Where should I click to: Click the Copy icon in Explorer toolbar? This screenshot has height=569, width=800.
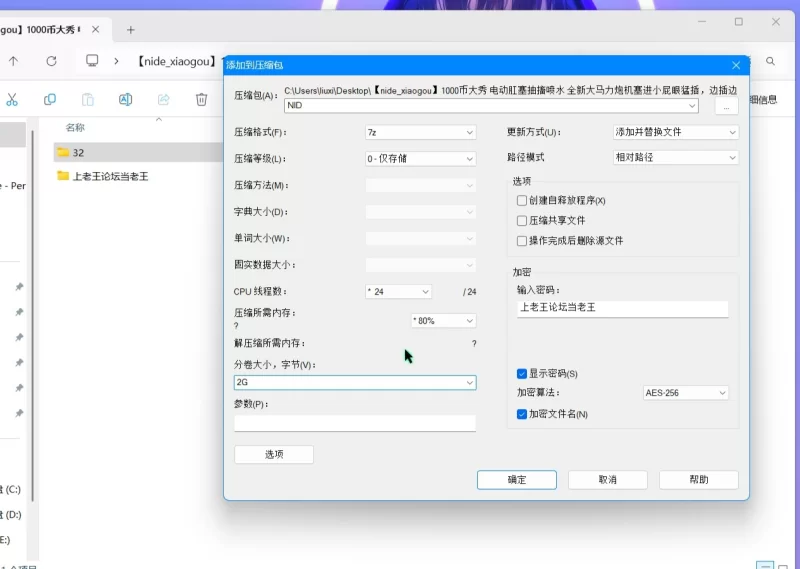click(x=50, y=99)
